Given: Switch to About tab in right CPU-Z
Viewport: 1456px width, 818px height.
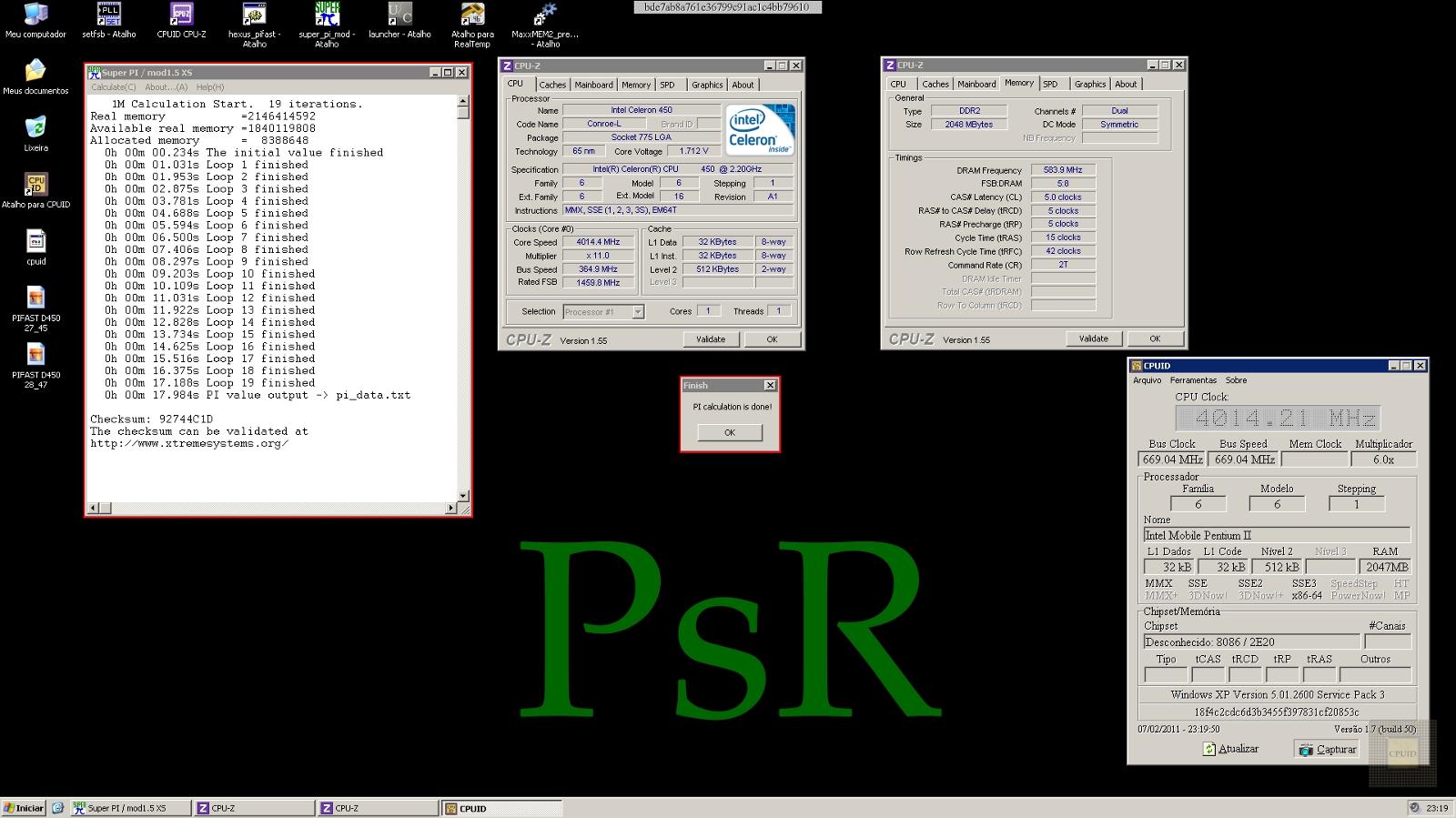Looking at the screenshot, I should click(1126, 84).
